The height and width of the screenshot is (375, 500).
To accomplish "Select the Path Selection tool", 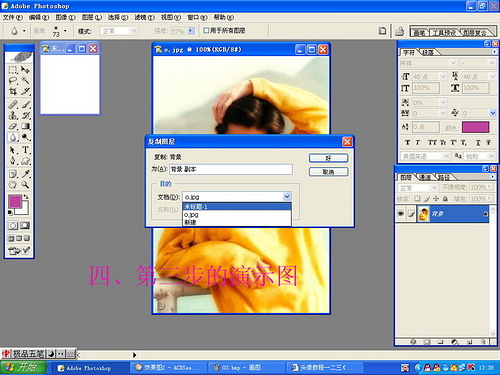I will [x=13, y=150].
